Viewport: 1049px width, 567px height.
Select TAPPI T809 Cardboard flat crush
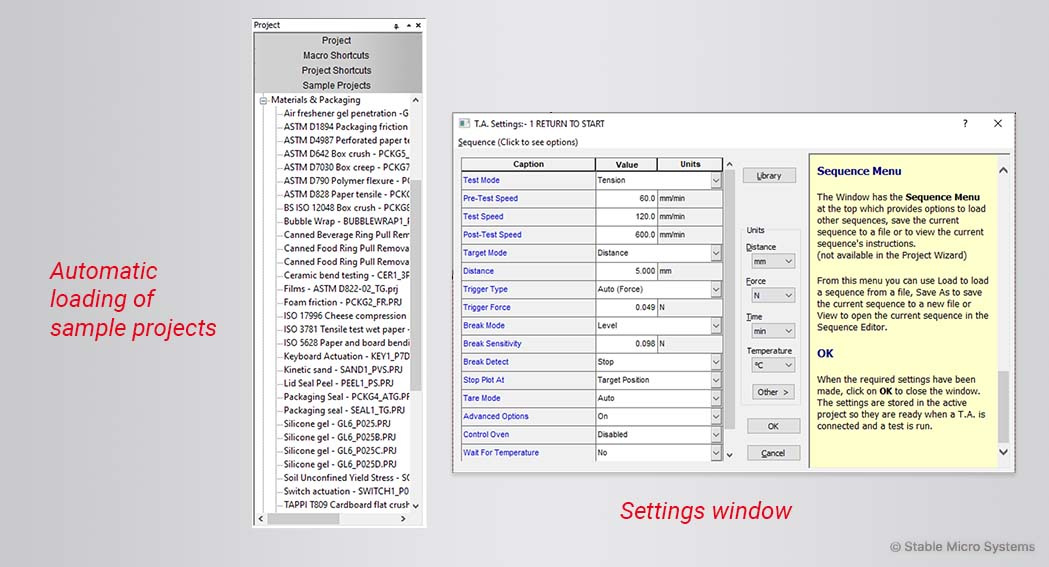pyautogui.click(x=345, y=505)
